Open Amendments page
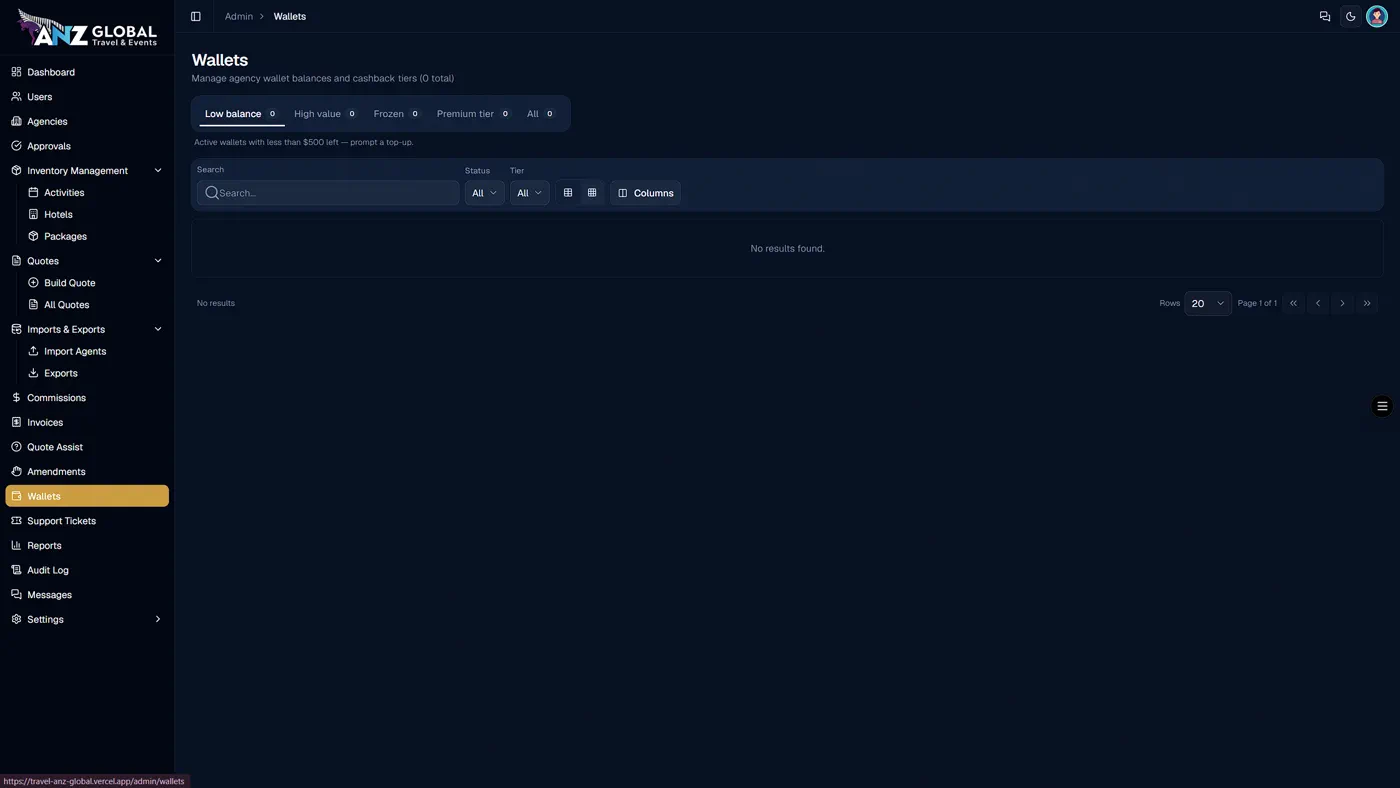The image size is (1400, 788). tap(87, 472)
